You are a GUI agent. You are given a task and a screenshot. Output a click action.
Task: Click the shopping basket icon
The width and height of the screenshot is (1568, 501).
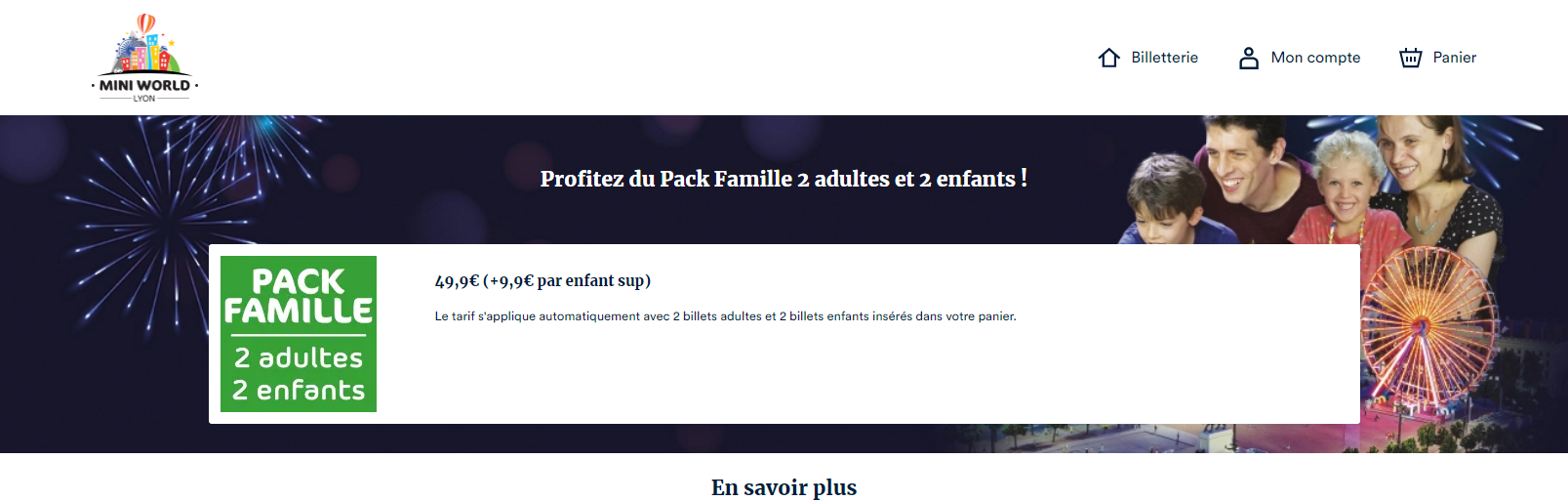pos(1411,58)
